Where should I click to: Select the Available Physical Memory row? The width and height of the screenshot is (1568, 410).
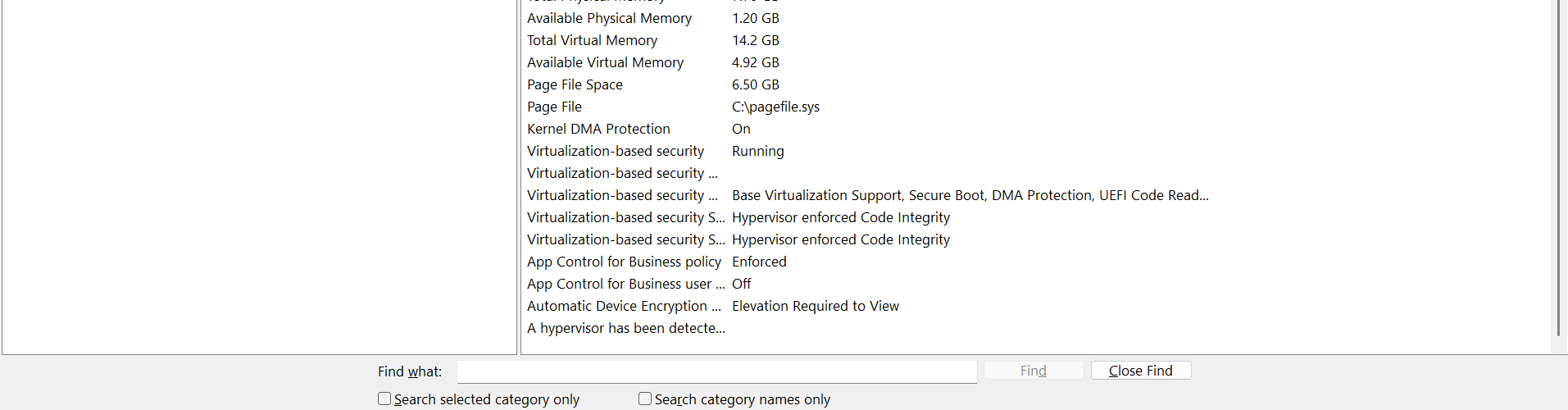(609, 18)
